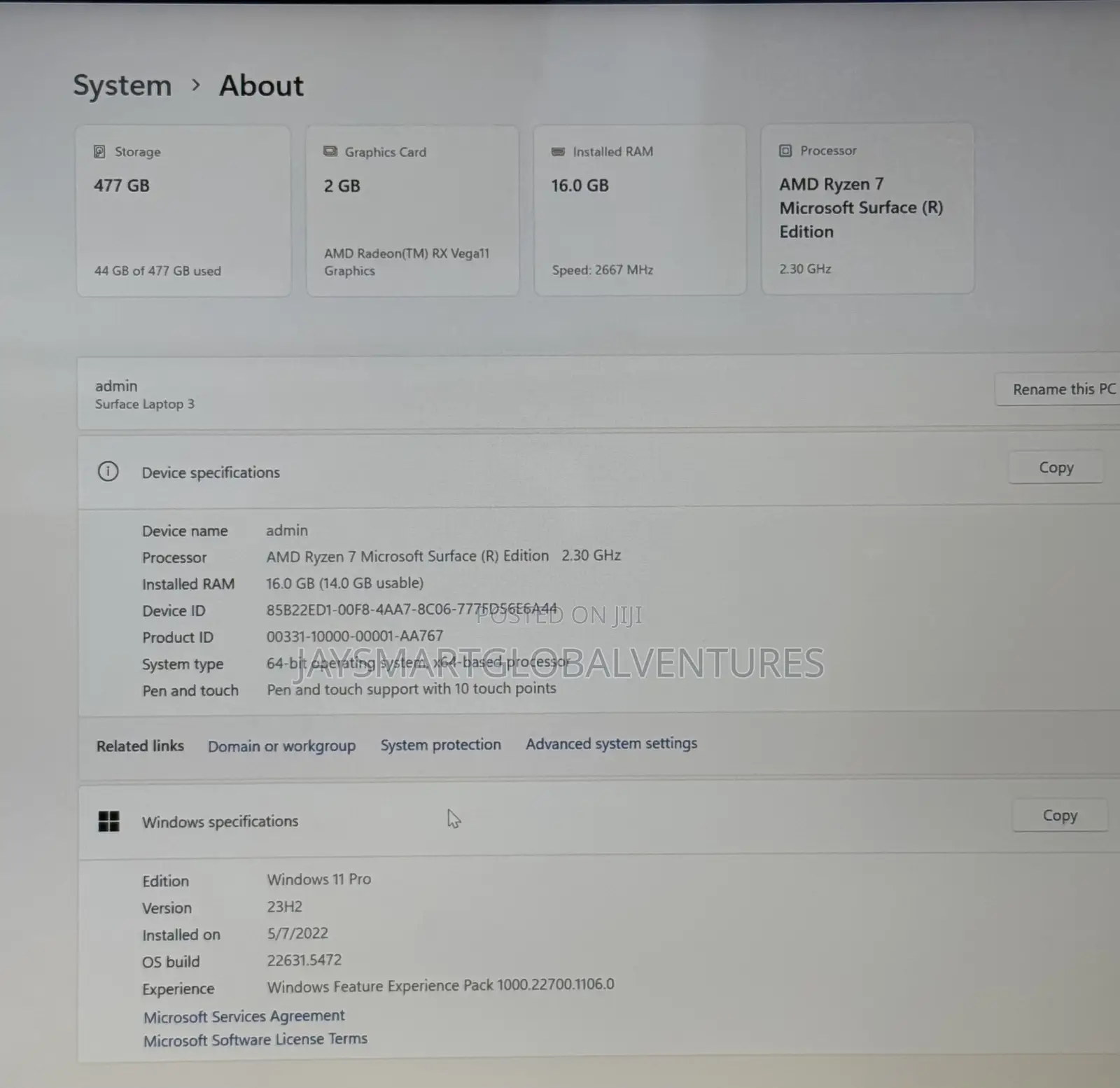Click the 'Related links' label
Viewport: 1120px width, 1088px height.
point(140,746)
